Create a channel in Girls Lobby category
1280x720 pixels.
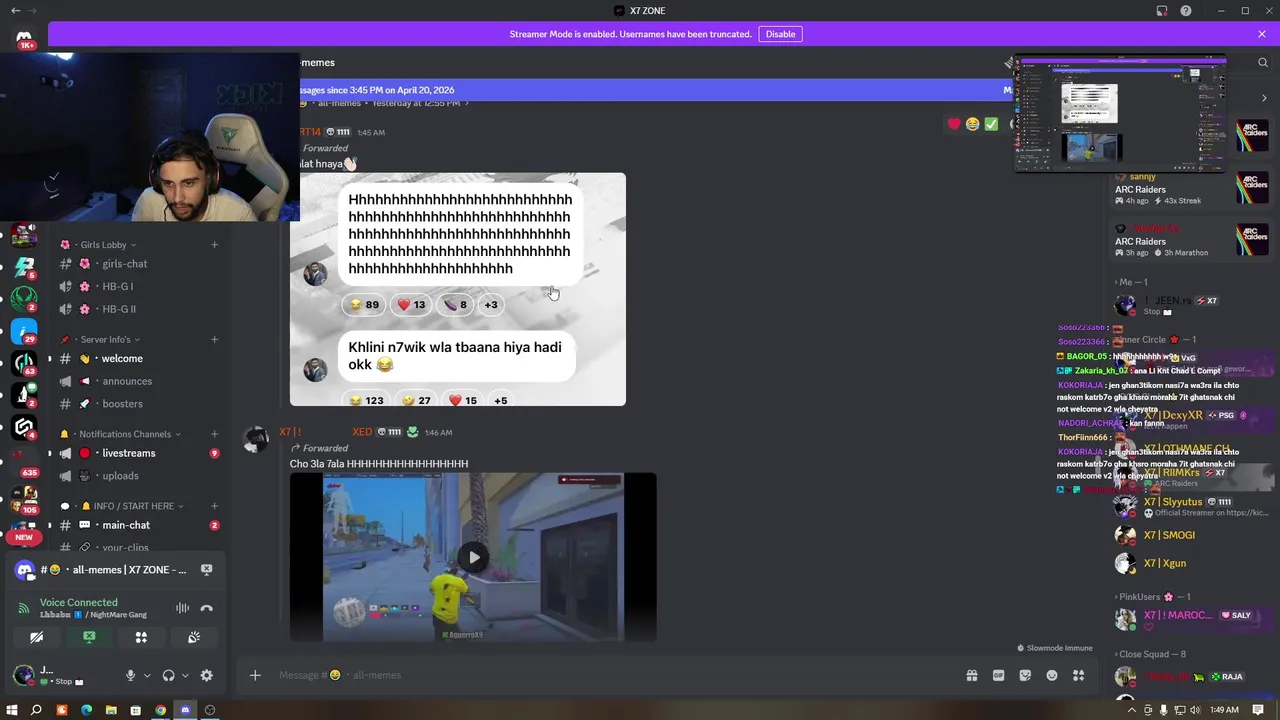pyautogui.click(x=214, y=245)
